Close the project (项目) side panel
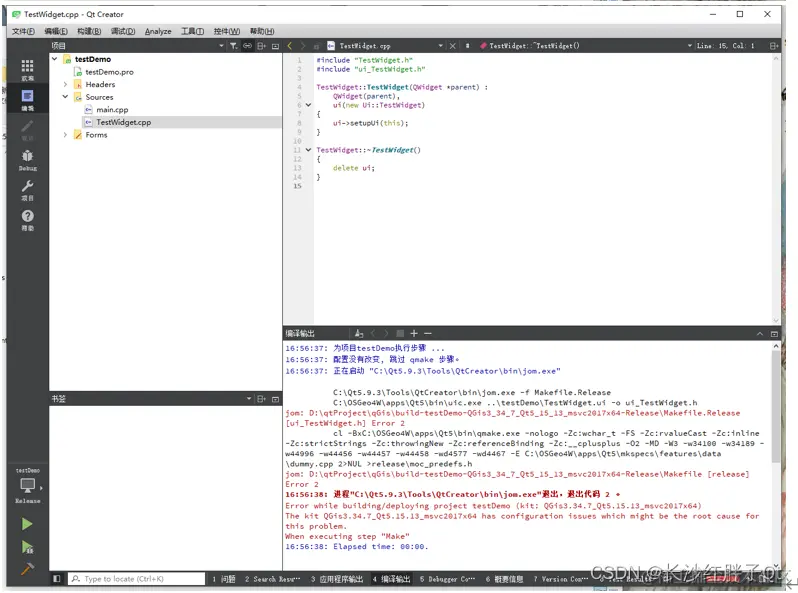The height and width of the screenshot is (593, 798). [x=275, y=46]
